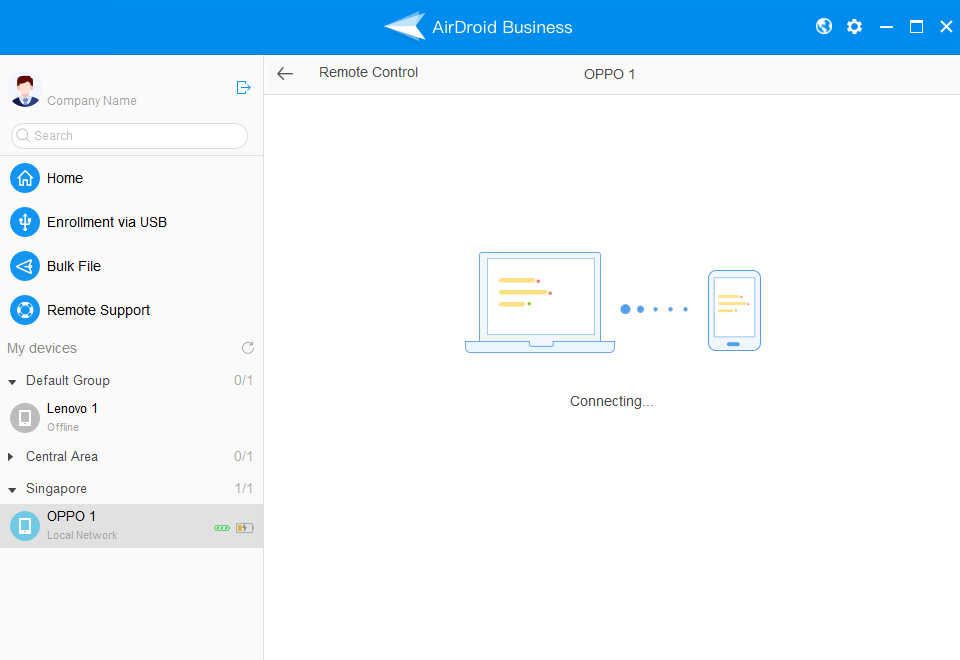Click the AirDroid Business paper plane logo
The height and width of the screenshot is (660, 960).
[x=405, y=26]
